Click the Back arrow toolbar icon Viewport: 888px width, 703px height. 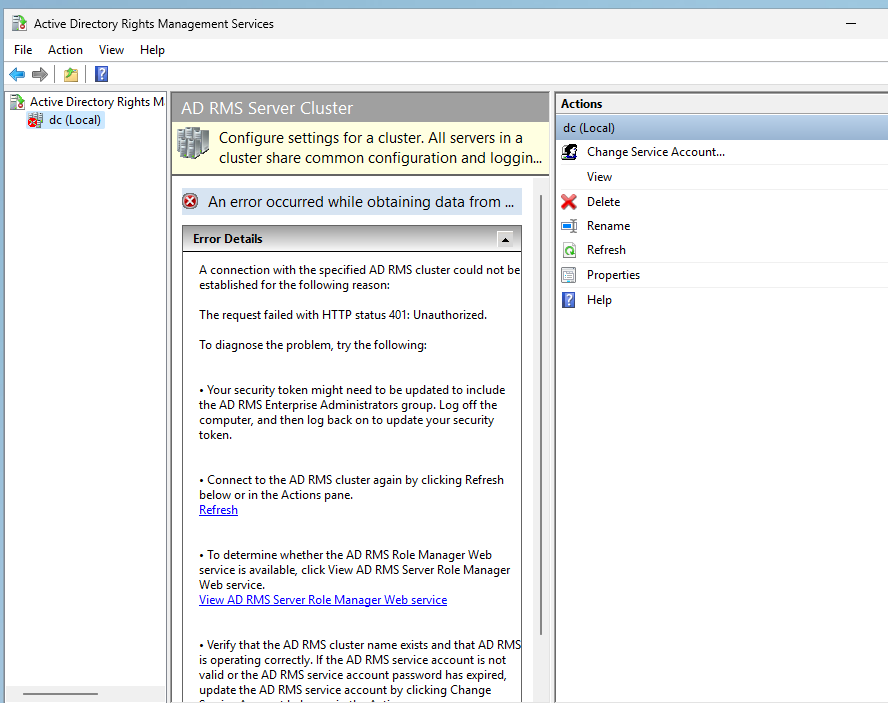[17, 74]
